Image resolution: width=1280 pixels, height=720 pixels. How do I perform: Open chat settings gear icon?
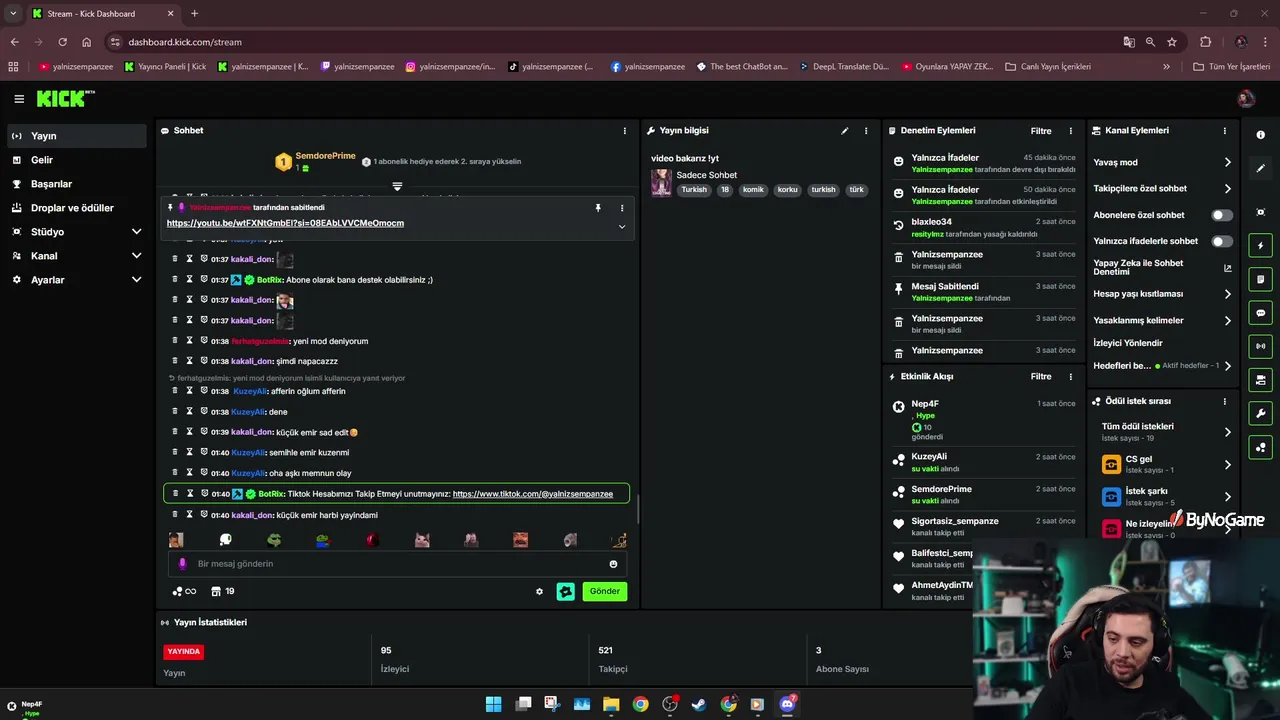(x=539, y=591)
